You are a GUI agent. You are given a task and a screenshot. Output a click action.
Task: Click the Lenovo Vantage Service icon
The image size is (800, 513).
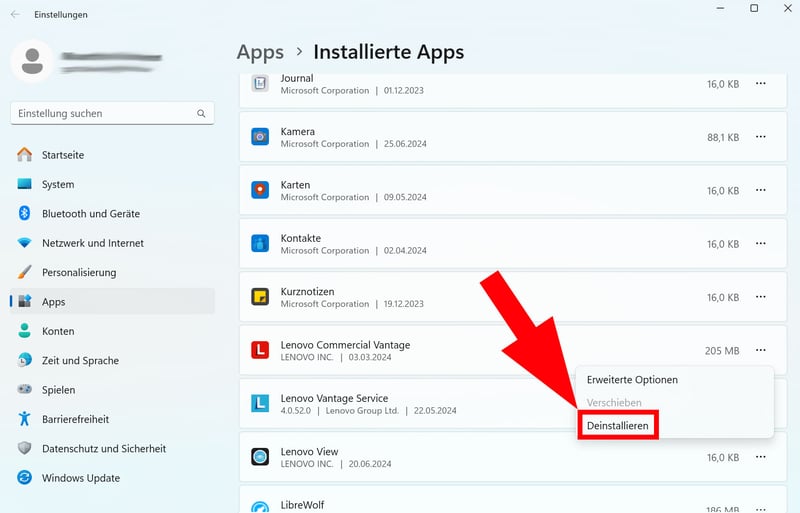click(x=260, y=403)
